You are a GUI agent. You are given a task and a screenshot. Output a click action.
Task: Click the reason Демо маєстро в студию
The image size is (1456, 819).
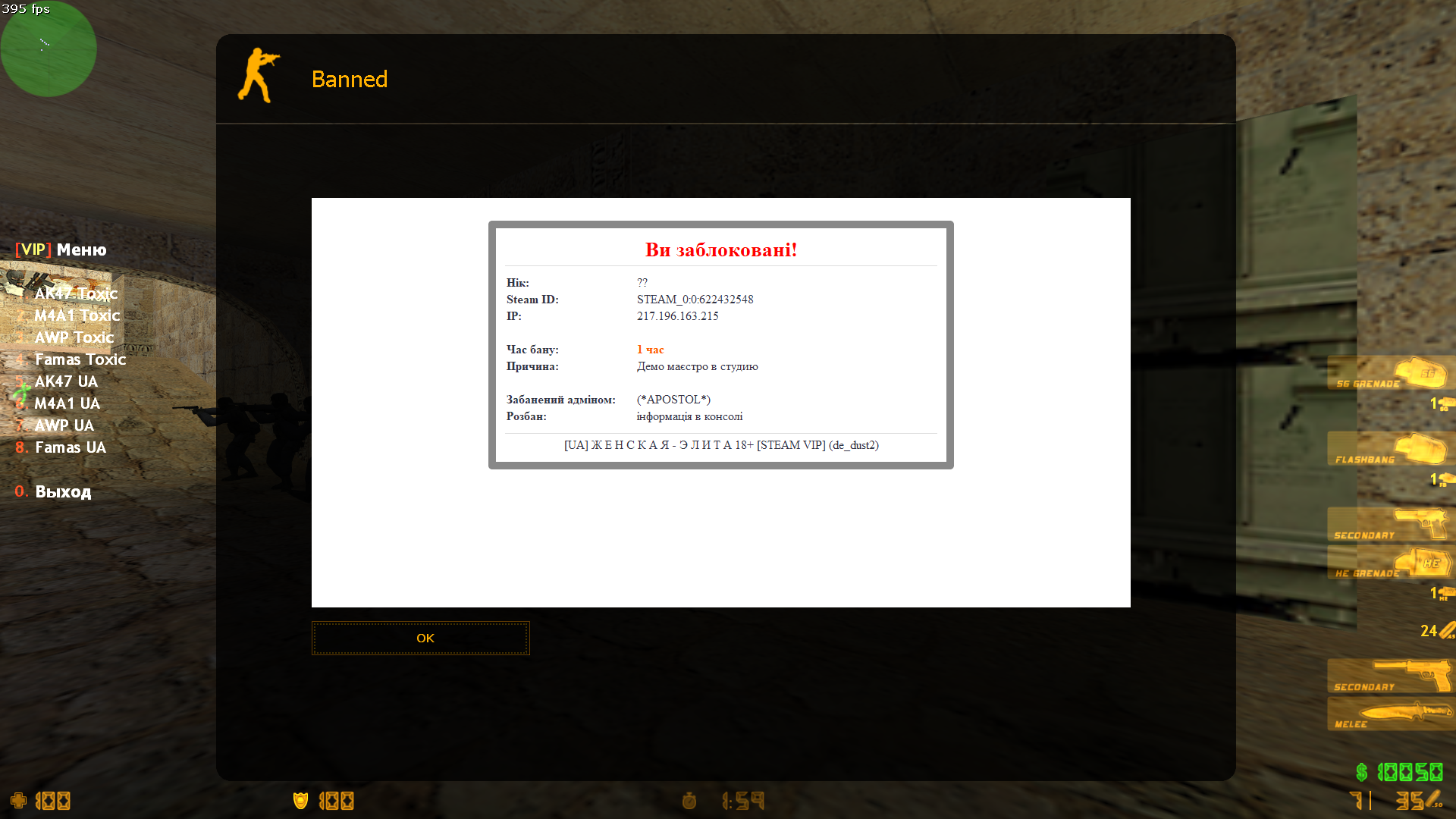click(698, 366)
